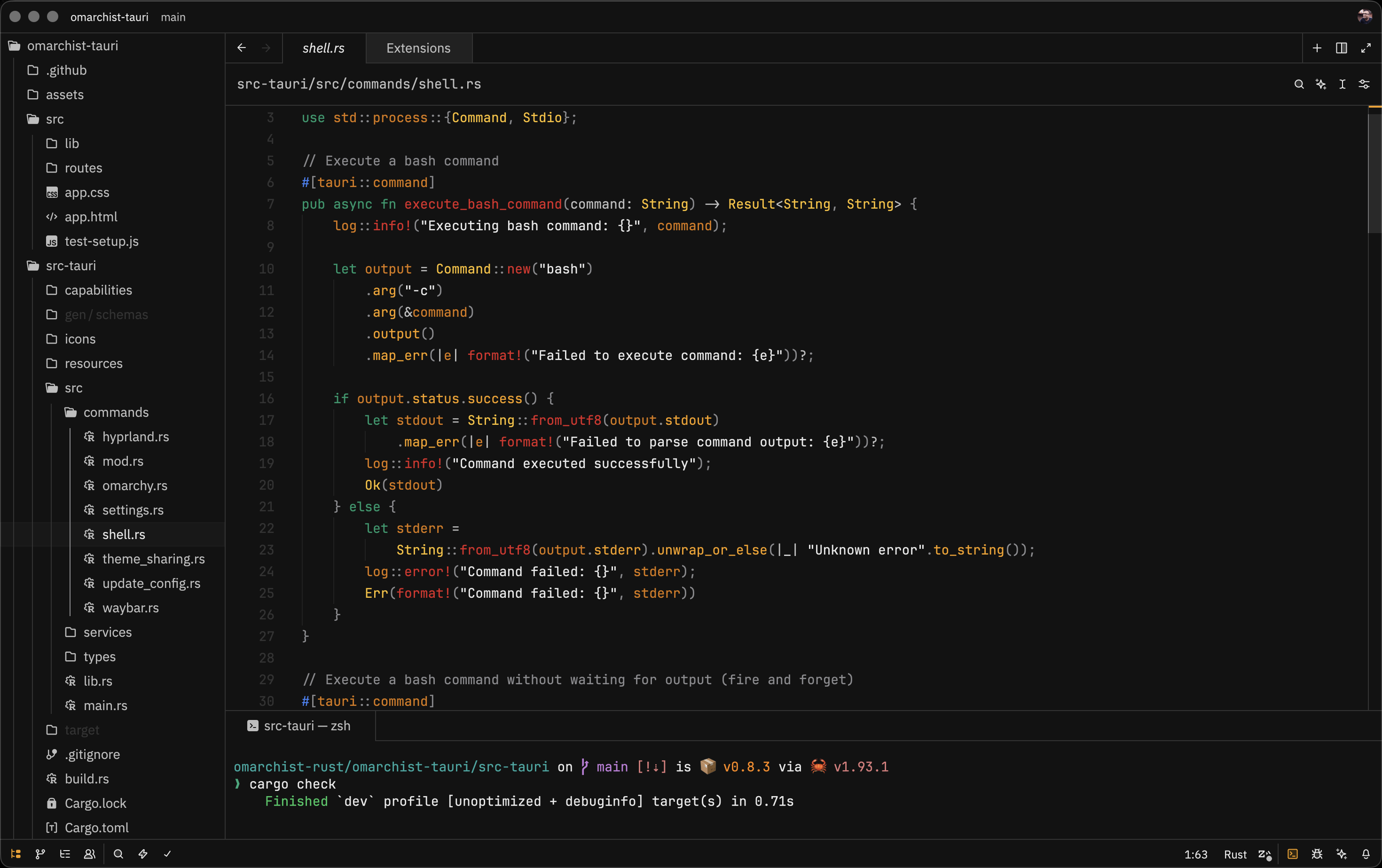Click the lightning bolt status icon
This screenshot has width=1382, height=868.
tap(143, 853)
